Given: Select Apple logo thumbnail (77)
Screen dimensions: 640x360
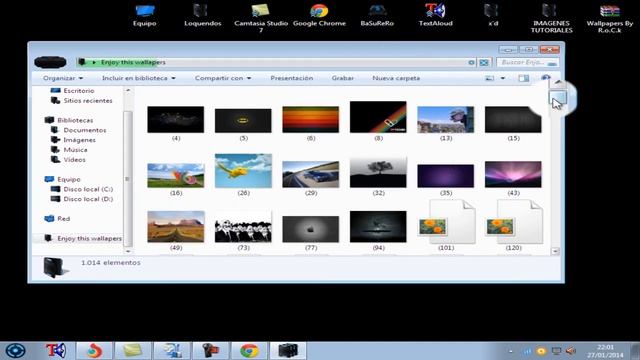Looking at the screenshot, I should [311, 229].
